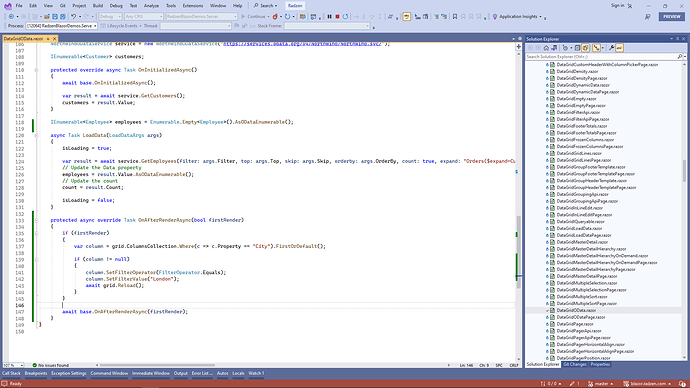Click the Visual Studio logo icon
The width and height of the screenshot is (690, 388).
[x=8, y=6]
